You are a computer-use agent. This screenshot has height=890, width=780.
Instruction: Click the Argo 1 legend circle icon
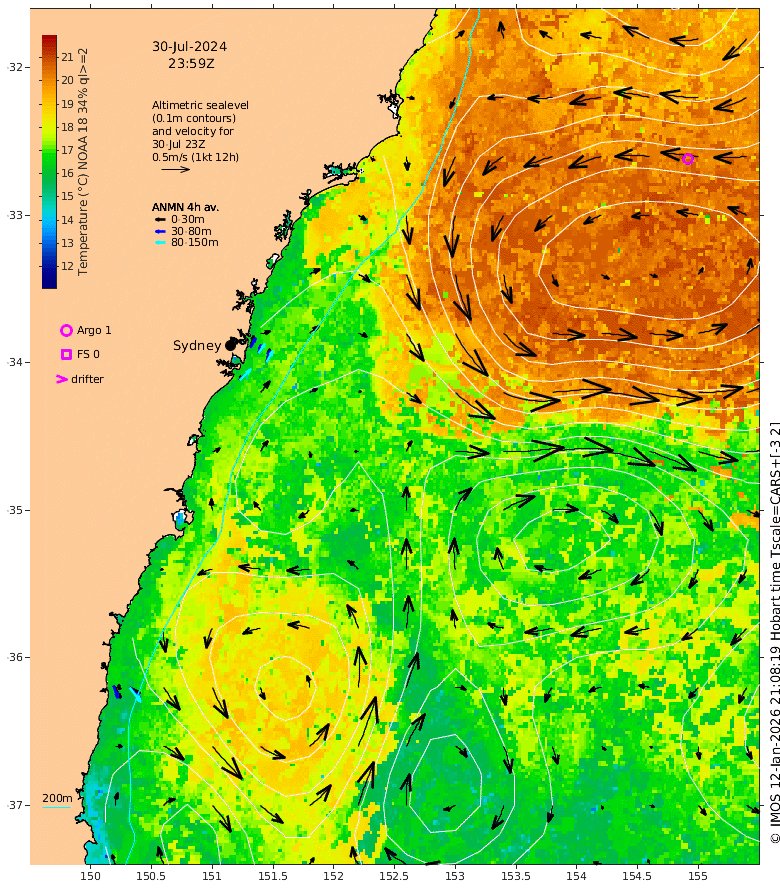[66, 330]
